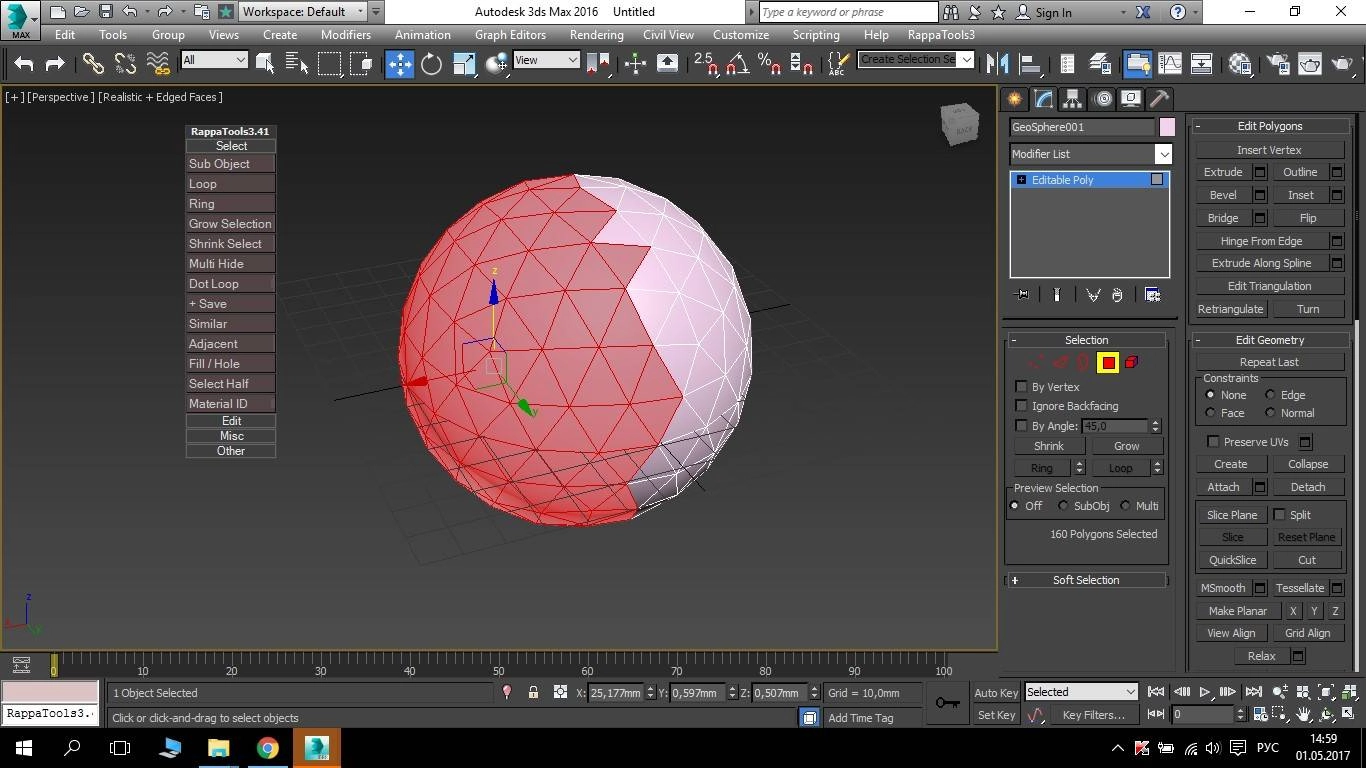Click Remove Modifier from Stack icon
Screen dimensions: 1366x768
pos(1118,295)
